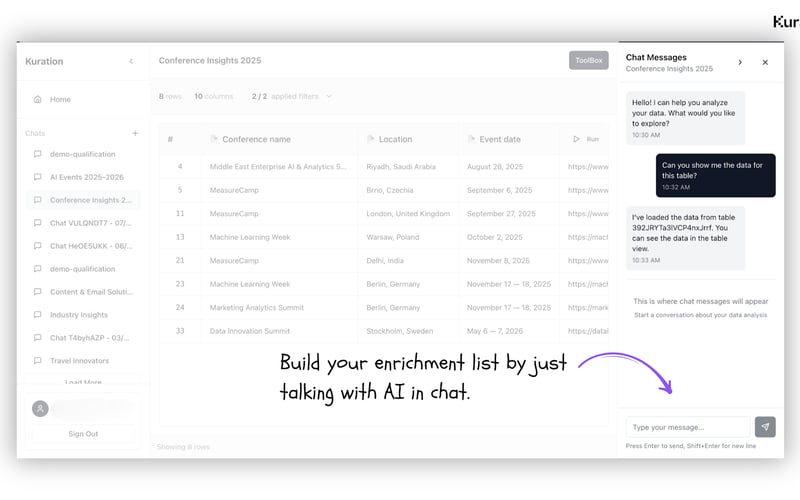Click chat bubble icon beside Travel Innovators
Screen dimensions: 800x500
[x=37, y=361]
